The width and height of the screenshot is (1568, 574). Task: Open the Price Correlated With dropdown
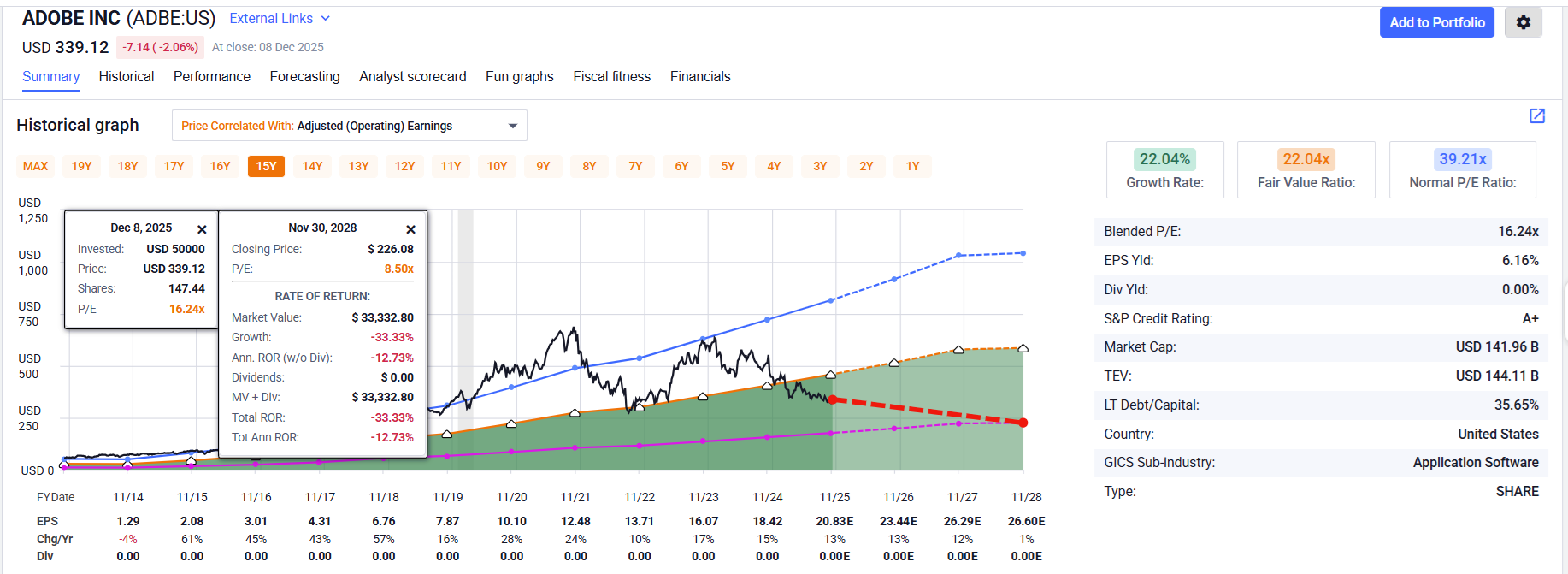coord(350,126)
